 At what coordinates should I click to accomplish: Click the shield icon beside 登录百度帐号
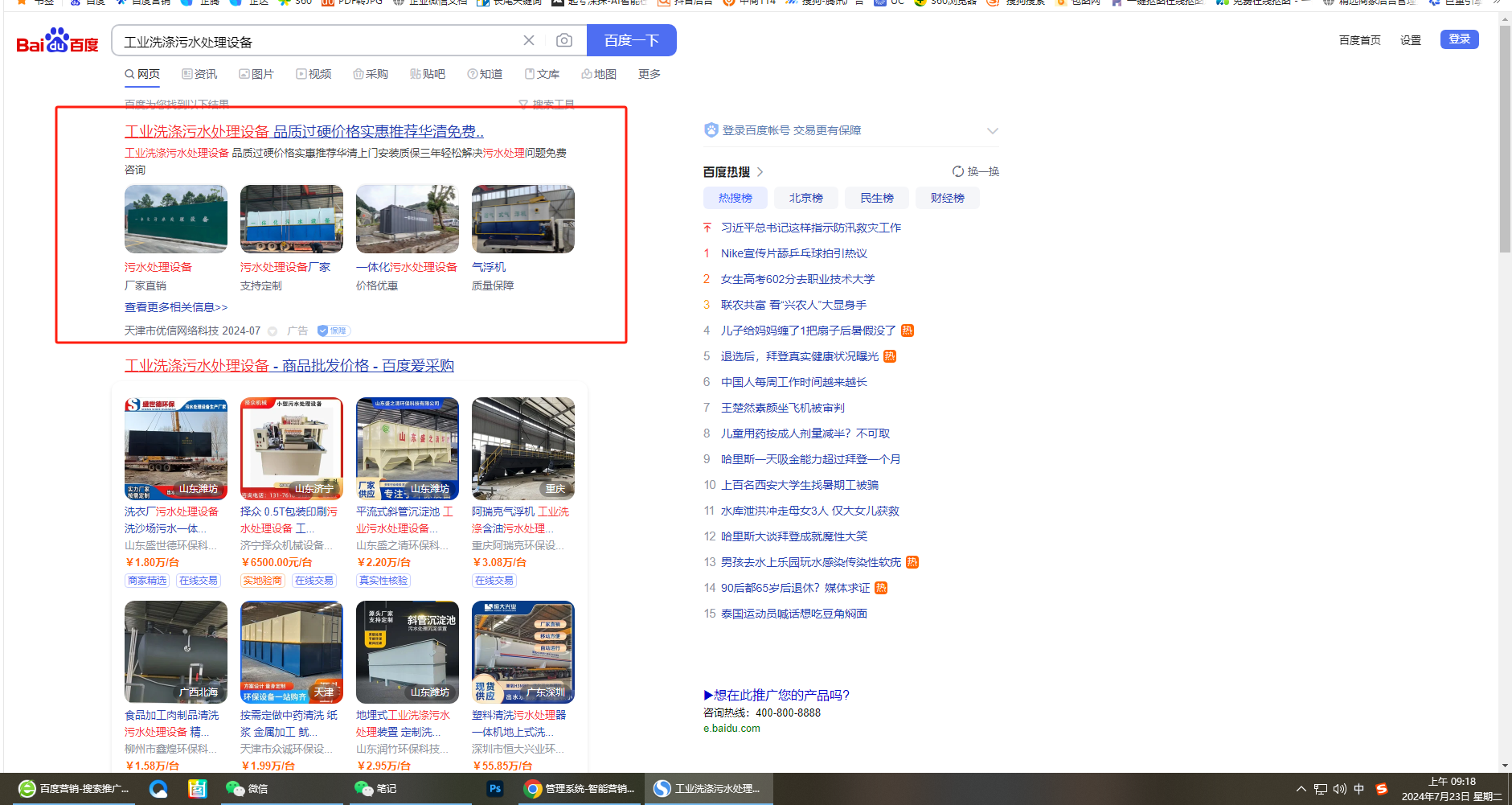coord(711,130)
